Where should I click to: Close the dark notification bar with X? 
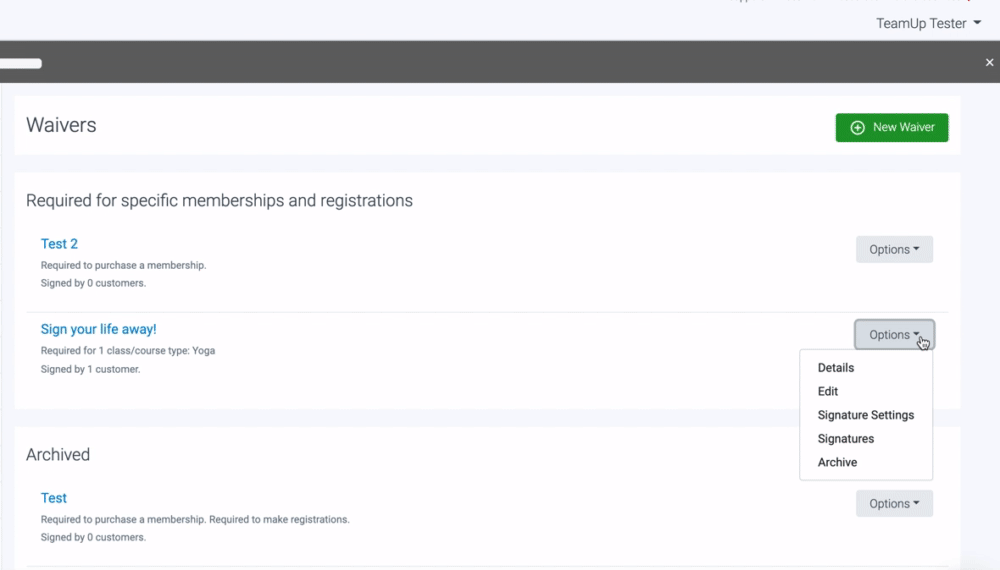(989, 62)
